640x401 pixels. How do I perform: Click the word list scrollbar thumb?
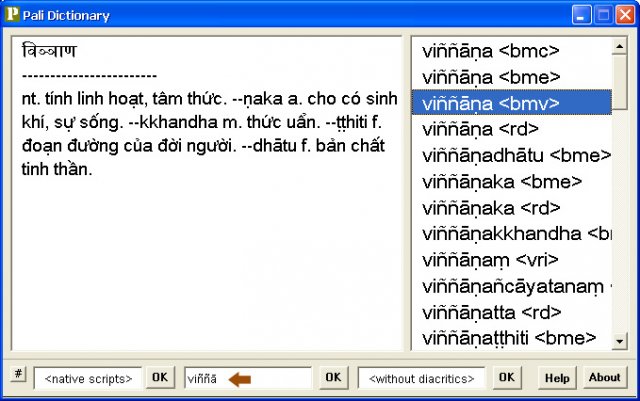[619, 82]
